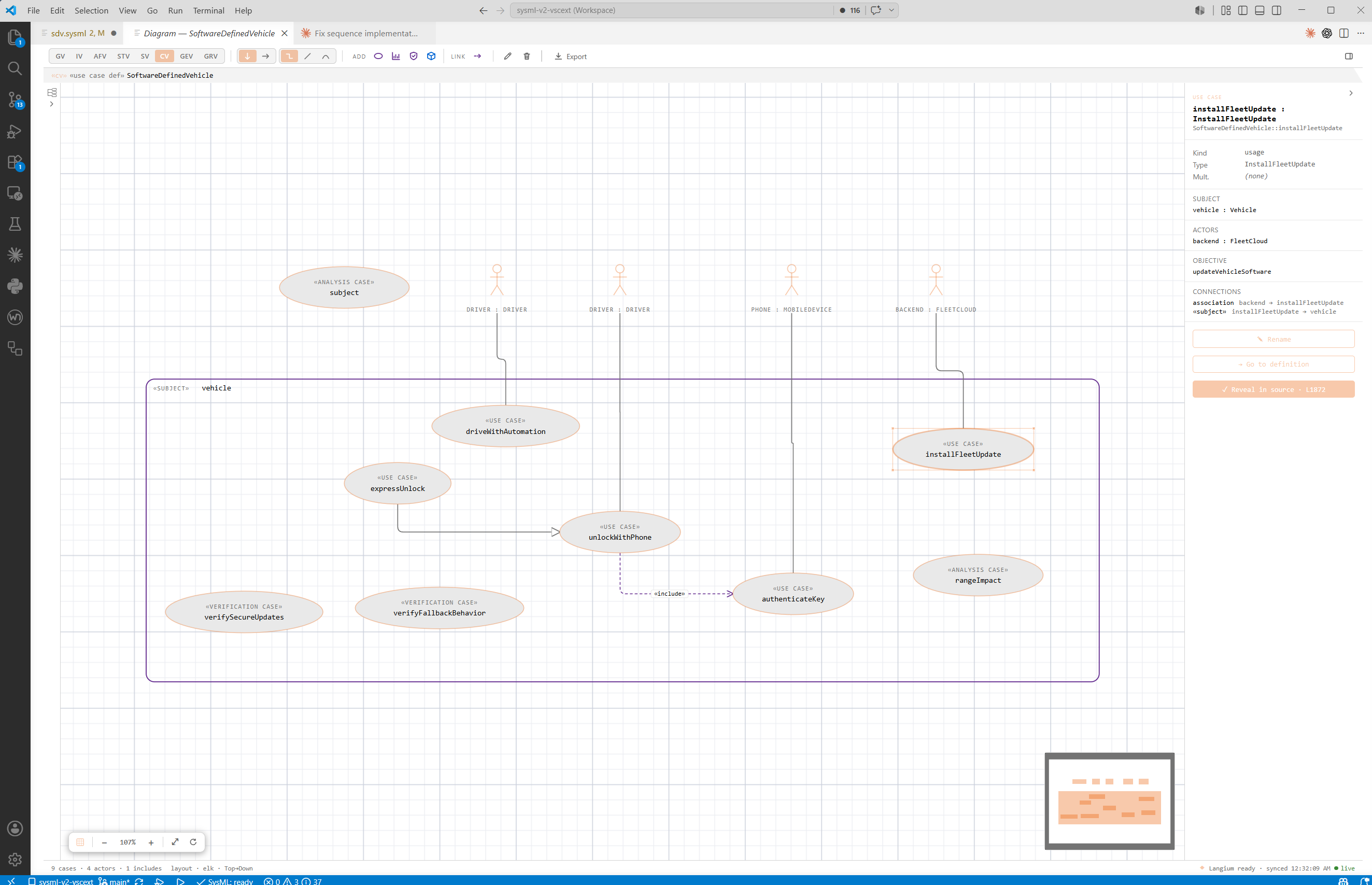Open the Search view in activity bar

click(15, 69)
